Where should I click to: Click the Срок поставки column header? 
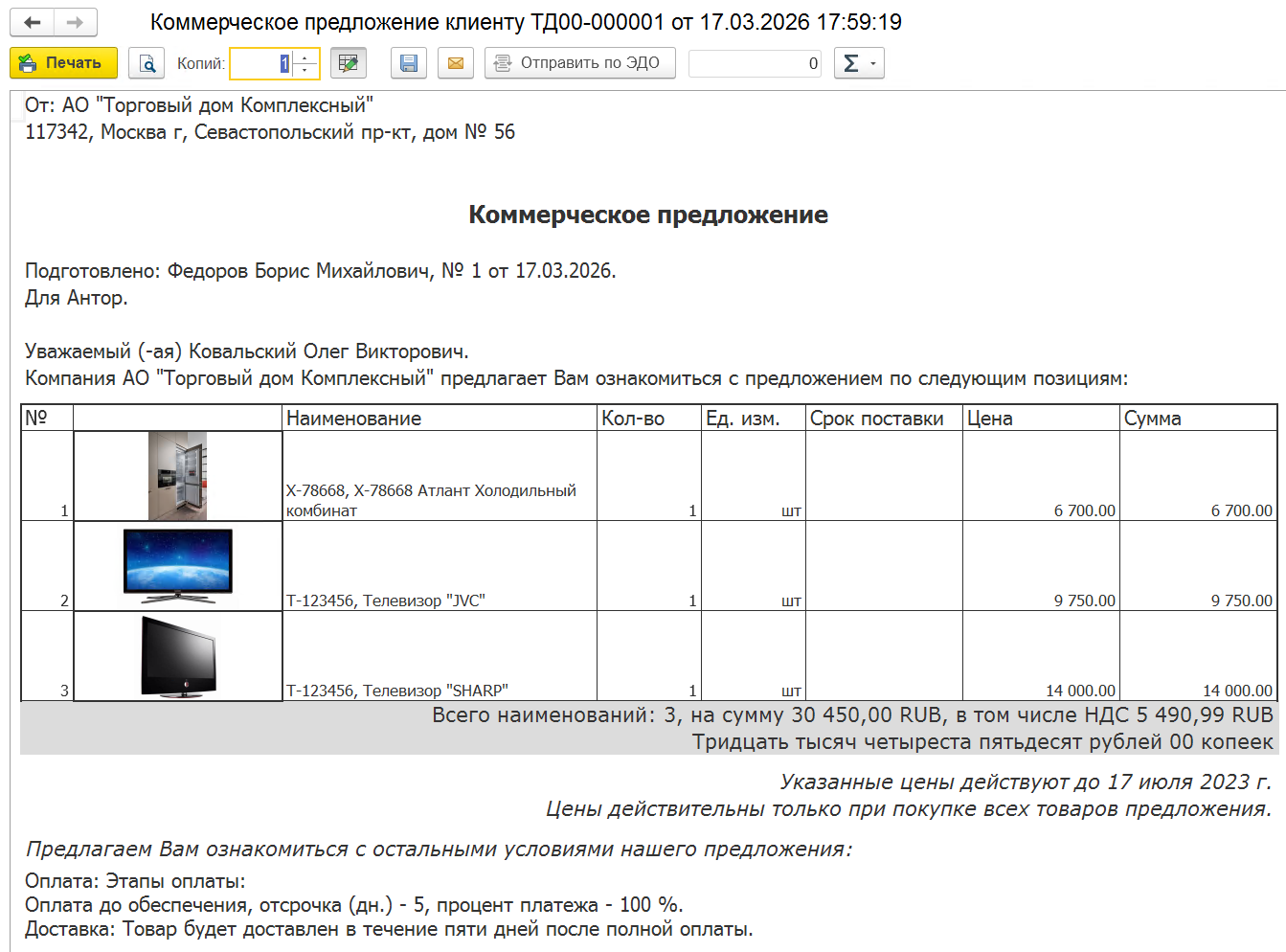coord(885,418)
